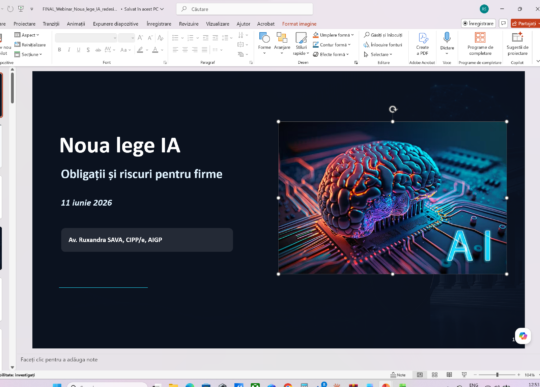Toggle strikethrough formatting
Viewport: 540px width, 387px height.
pos(98,50)
